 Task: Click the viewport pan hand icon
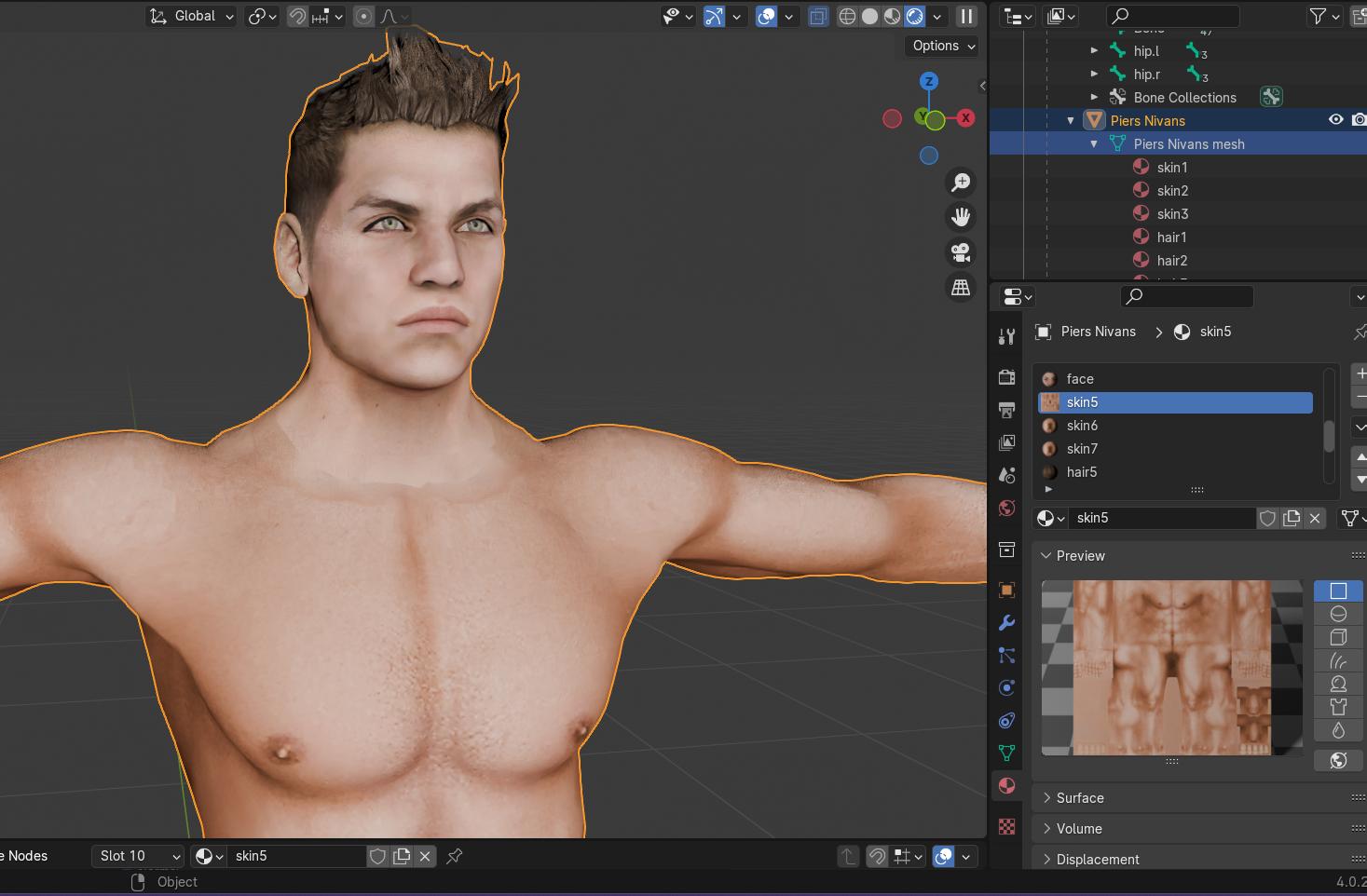[961, 217]
